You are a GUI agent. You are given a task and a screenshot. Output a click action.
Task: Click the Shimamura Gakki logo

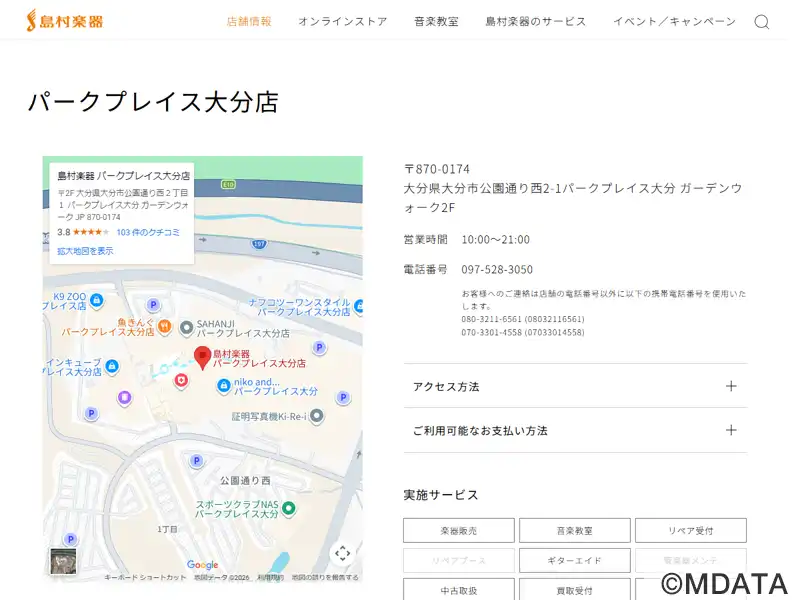pyautogui.click(x=64, y=20)
